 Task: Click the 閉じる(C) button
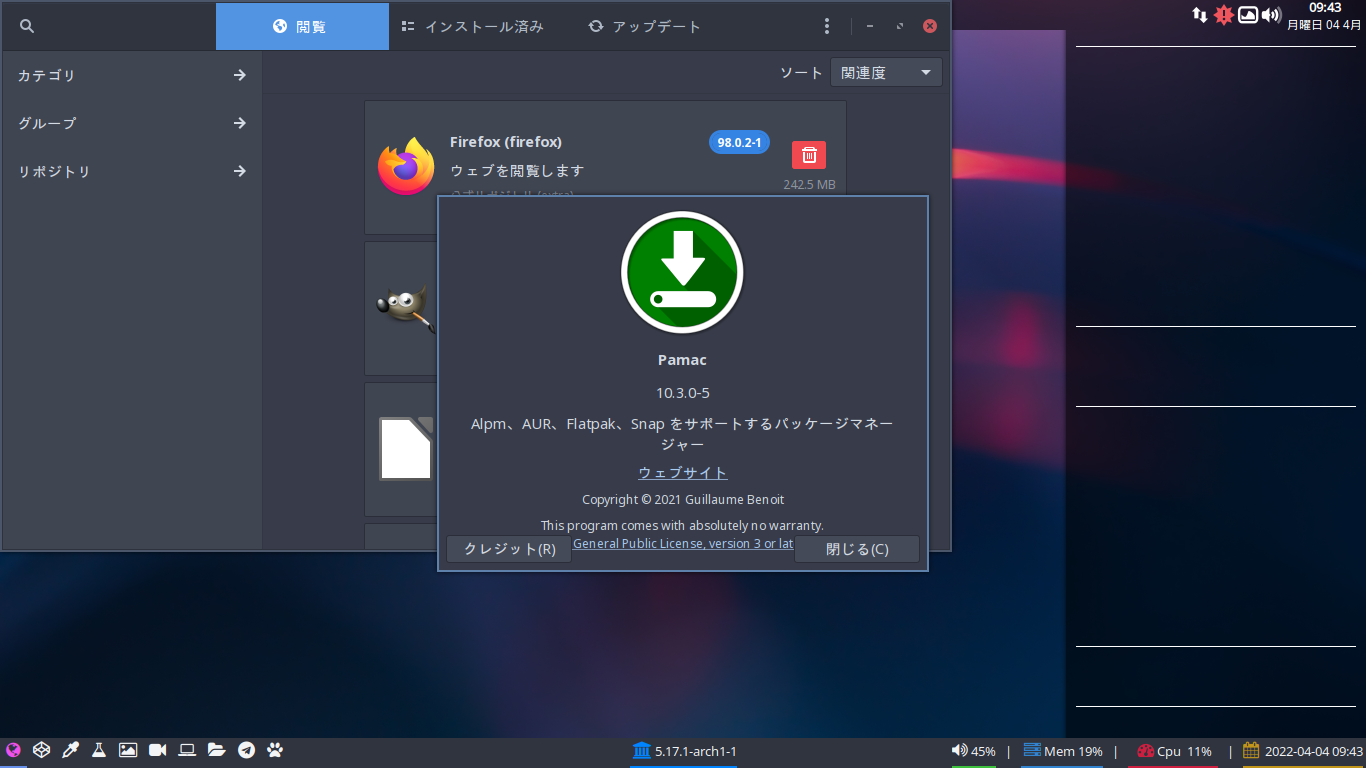[857, 549]
